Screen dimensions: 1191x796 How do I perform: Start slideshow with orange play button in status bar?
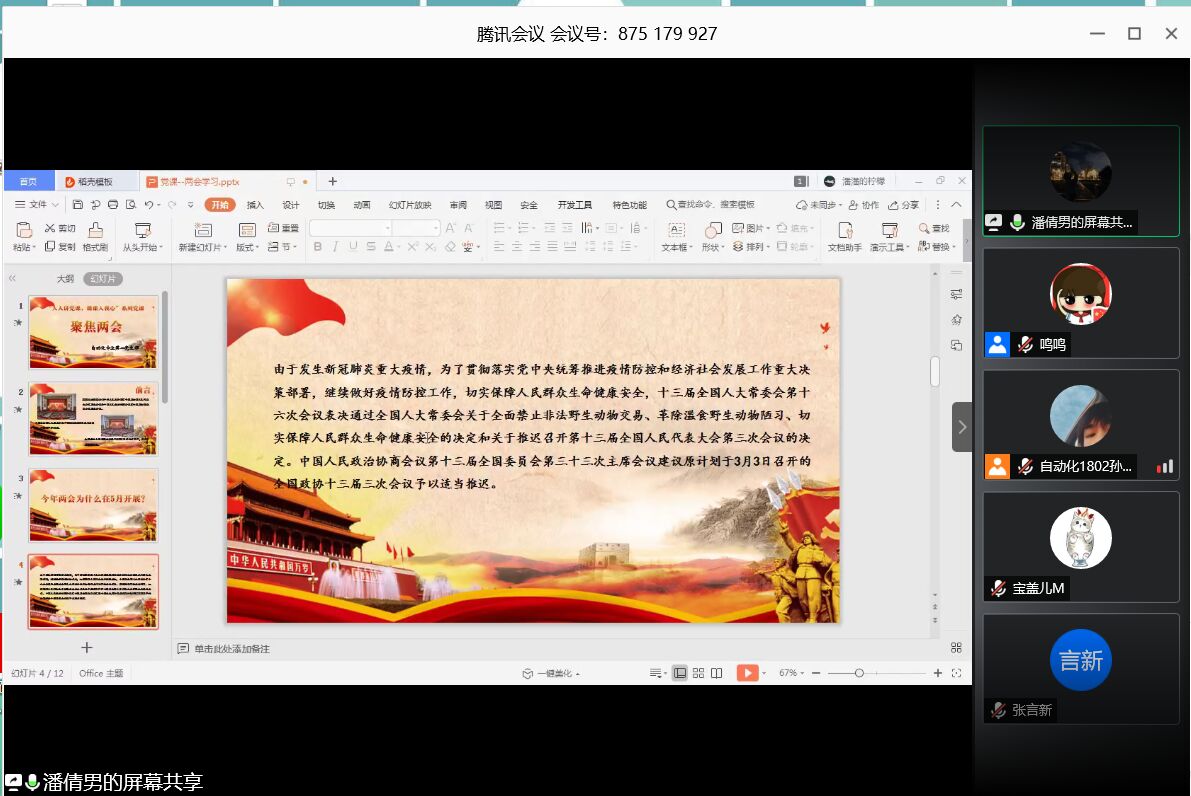point(747,673)
